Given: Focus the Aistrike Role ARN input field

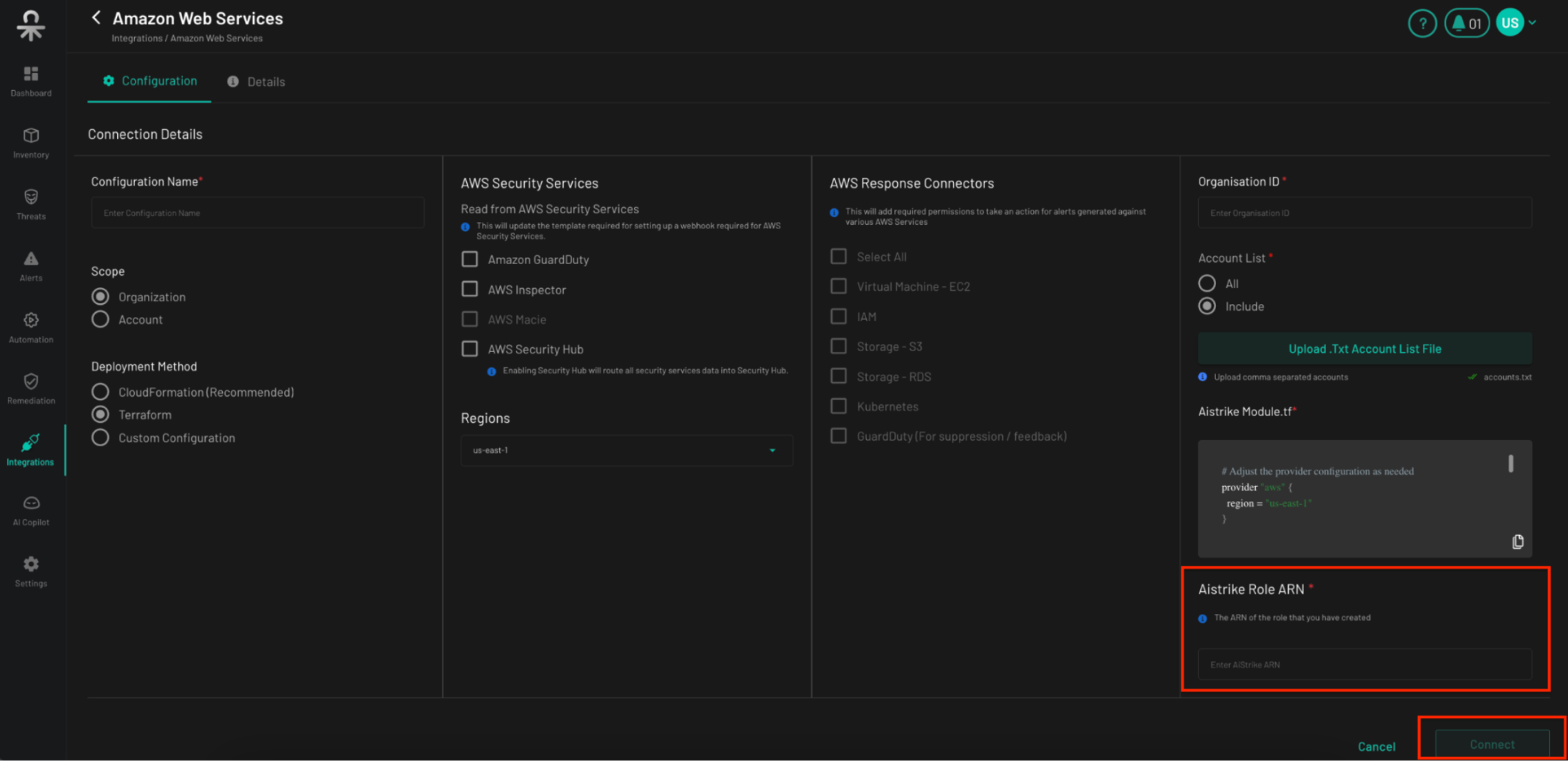Looking at the screenshot, I should pyautogui.click(x=1365, y=665).
